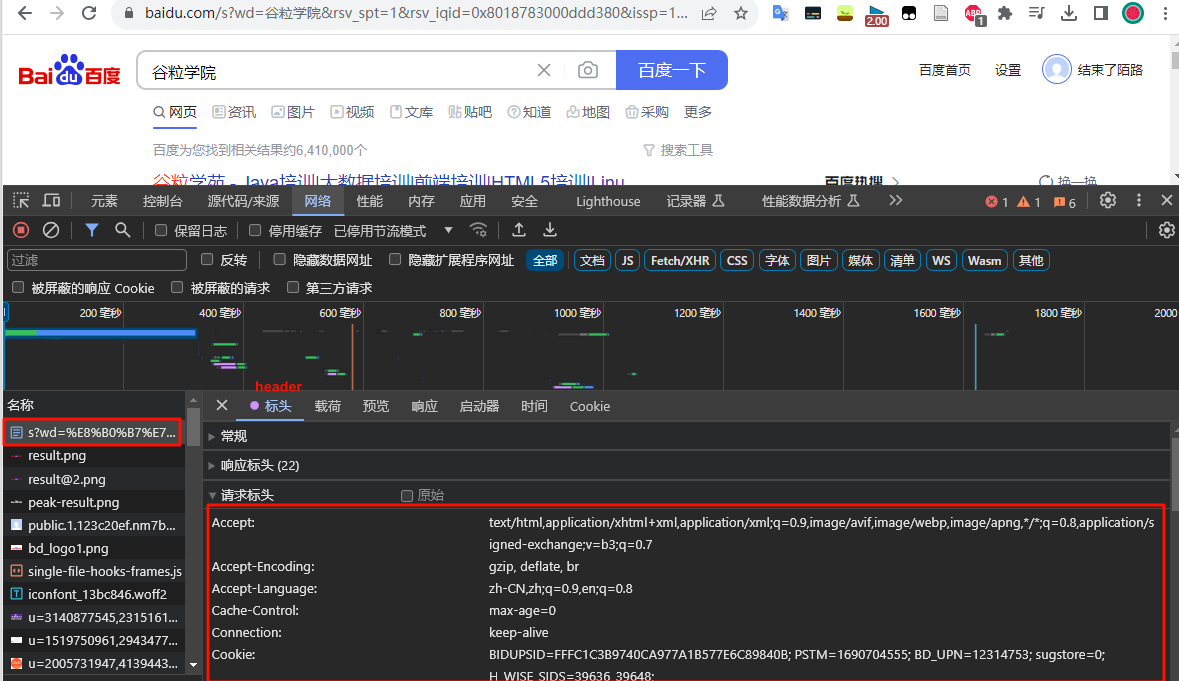This screenshot has width=1179, height=681.
Task: Reload the page with refresh icon
Action: tap(89, 13)
